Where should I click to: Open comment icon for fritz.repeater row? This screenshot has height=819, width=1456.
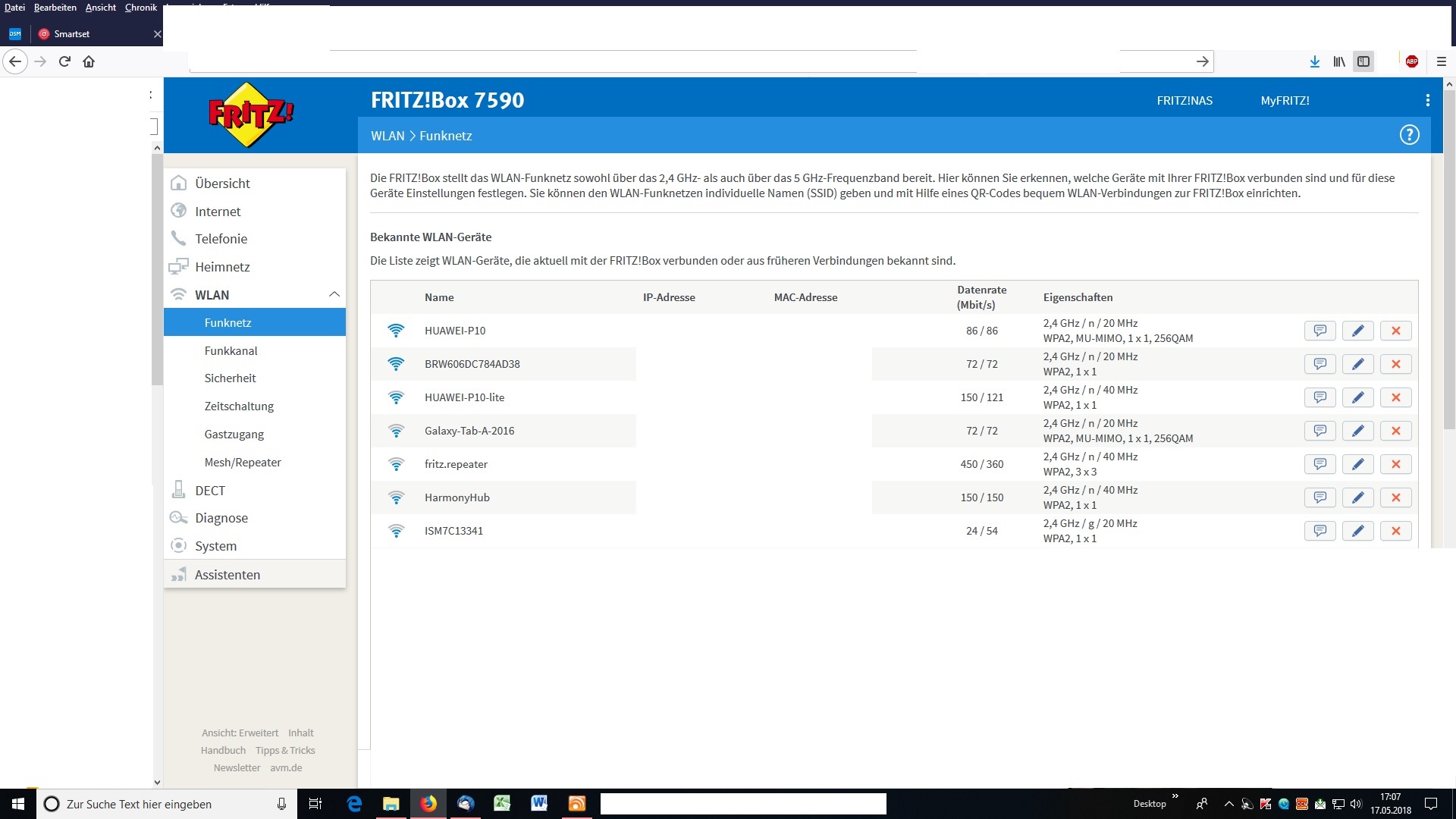1319,464
